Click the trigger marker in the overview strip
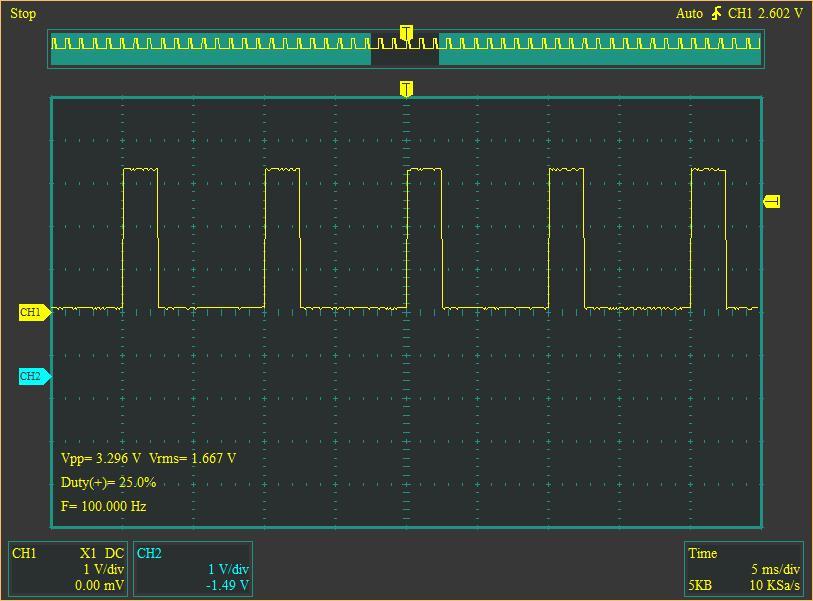 [406, 33]
